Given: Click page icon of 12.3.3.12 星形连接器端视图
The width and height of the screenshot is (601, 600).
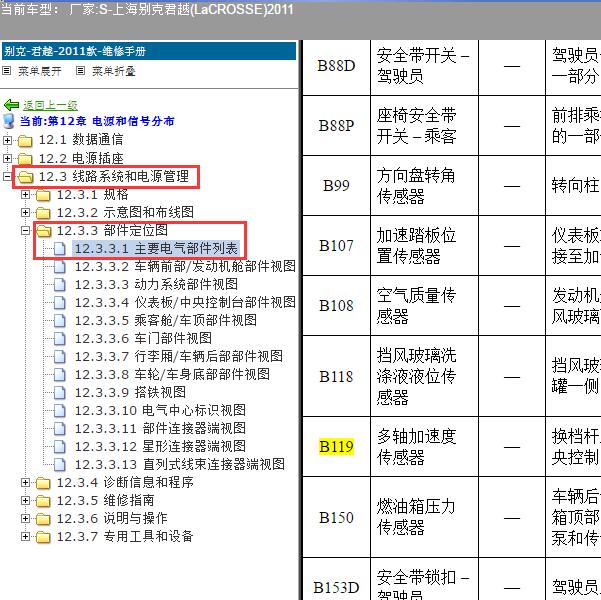Looking at the screenshot, I should coord(59,447).
